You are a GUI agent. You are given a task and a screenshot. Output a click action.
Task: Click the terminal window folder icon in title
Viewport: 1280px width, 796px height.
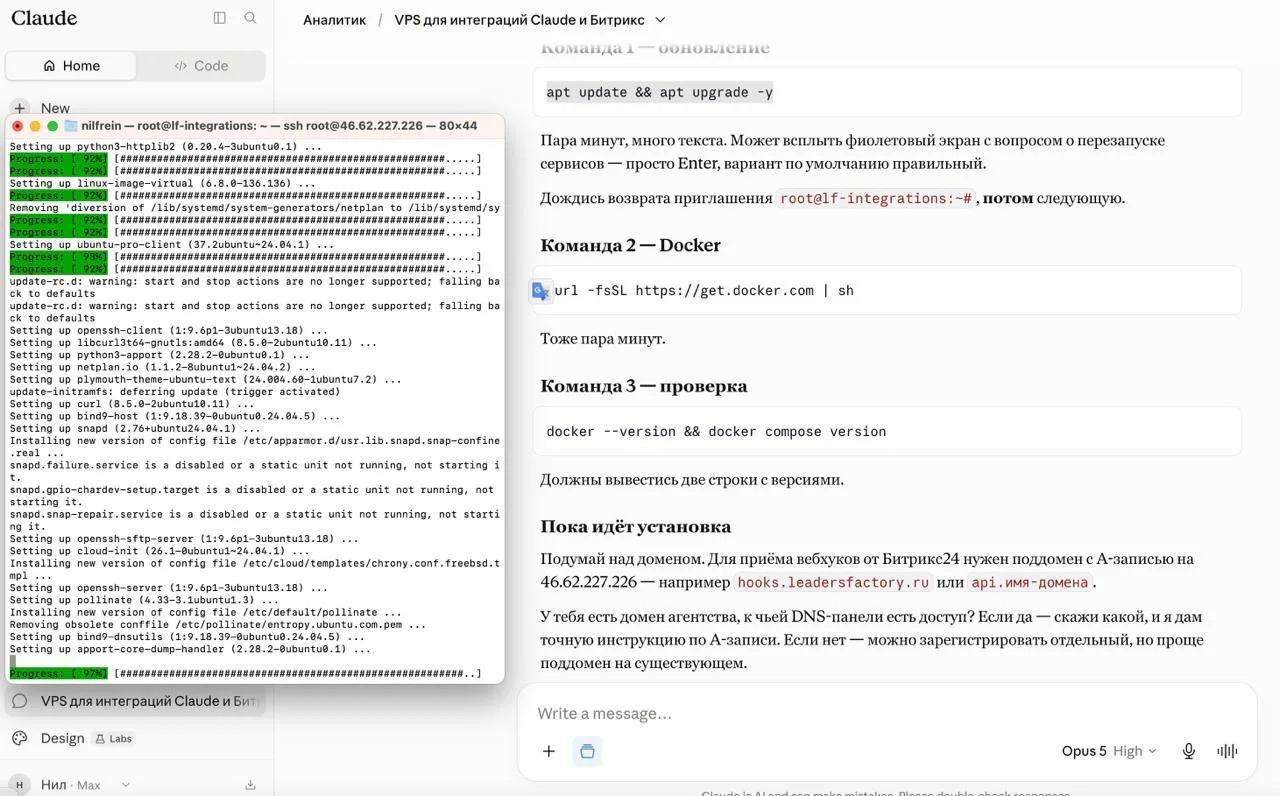point(71,126)
